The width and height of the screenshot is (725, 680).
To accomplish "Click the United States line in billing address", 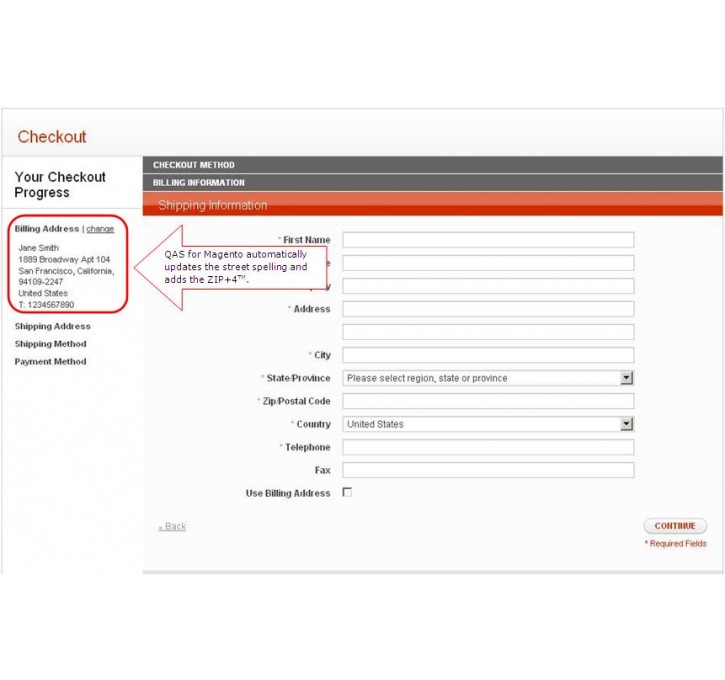I will pos(43,293).
